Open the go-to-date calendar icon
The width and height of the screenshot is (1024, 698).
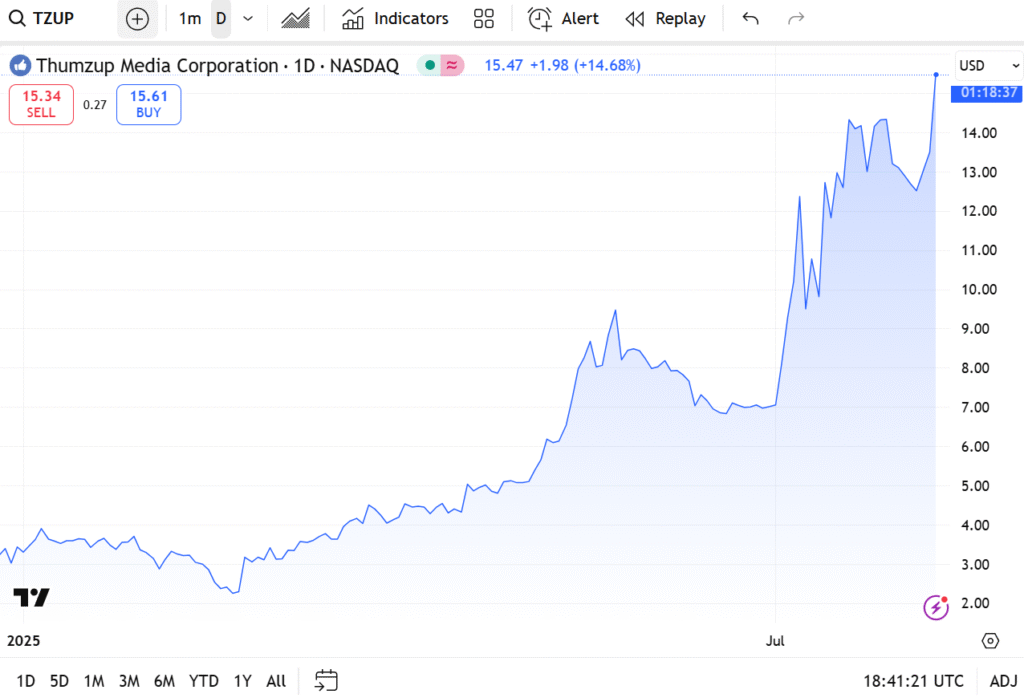coord(326,681)
